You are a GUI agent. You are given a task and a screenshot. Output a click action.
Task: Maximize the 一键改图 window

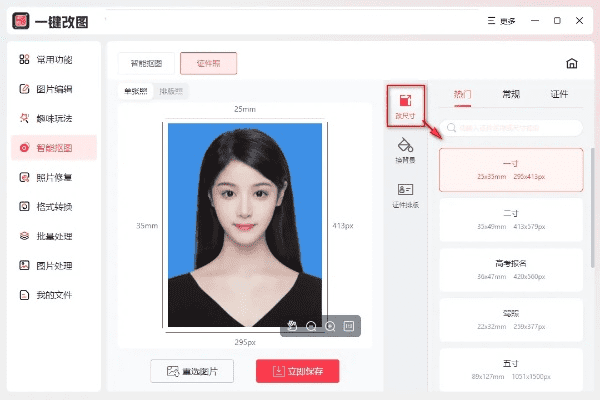point(557,21)
